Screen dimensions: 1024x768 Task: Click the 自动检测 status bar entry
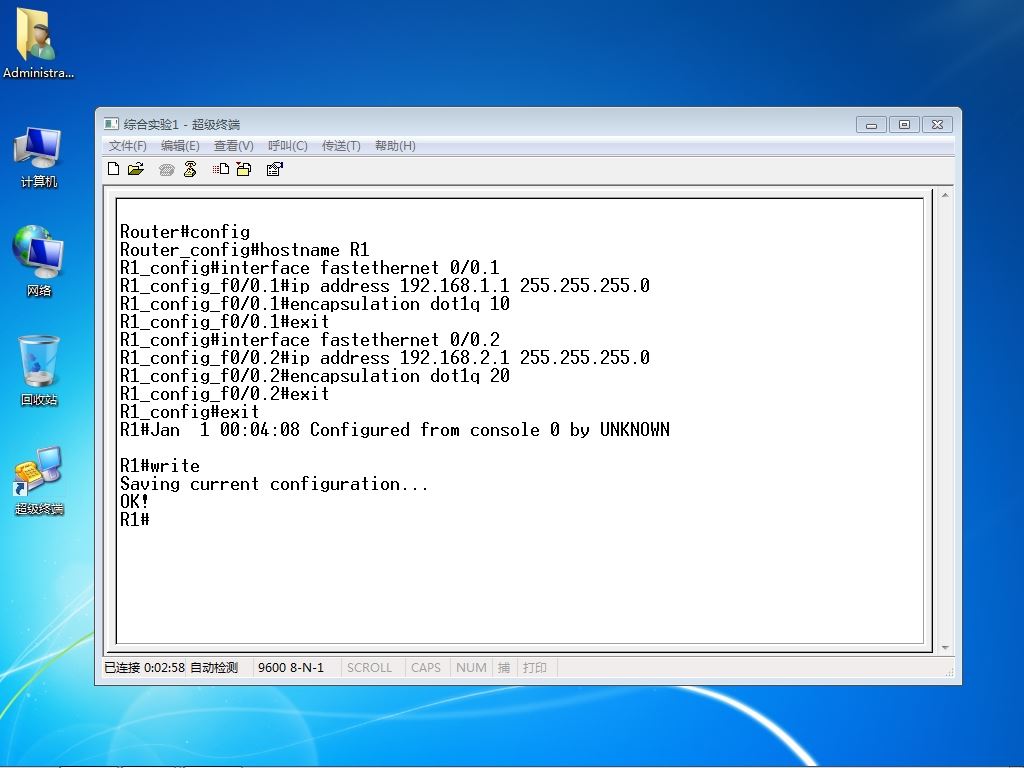point(214,667)
